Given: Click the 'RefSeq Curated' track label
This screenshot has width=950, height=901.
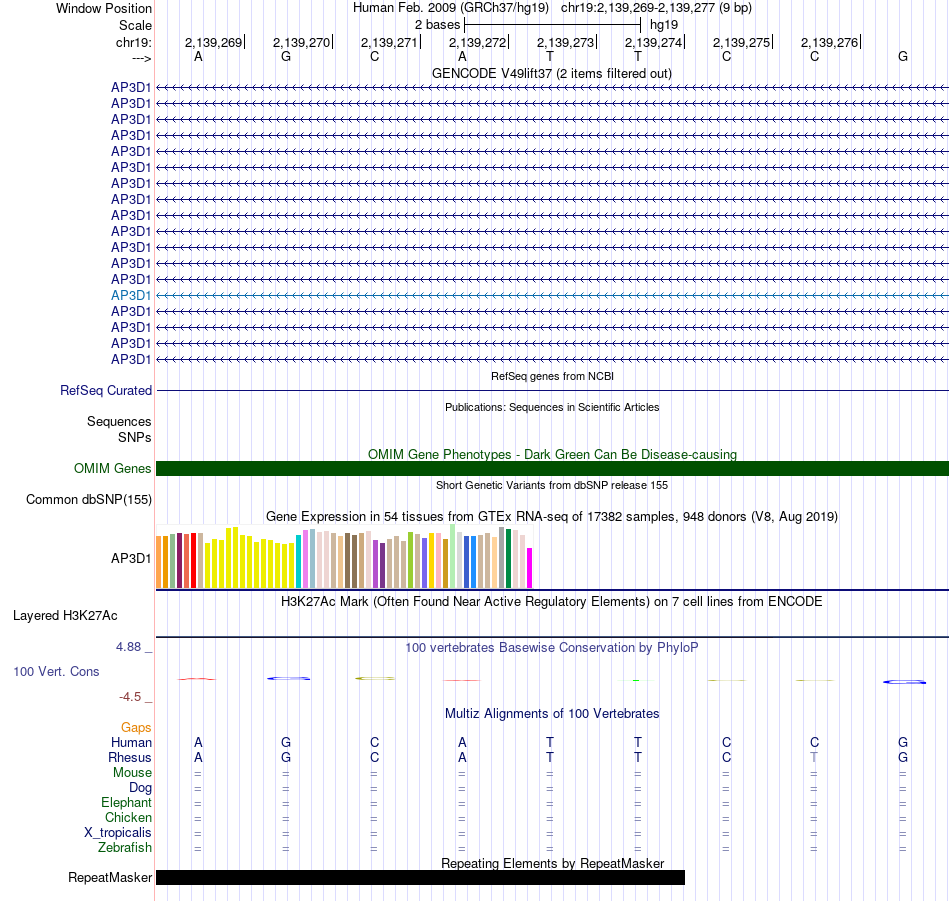Looking at the screenshot, I should coord(105,390).
